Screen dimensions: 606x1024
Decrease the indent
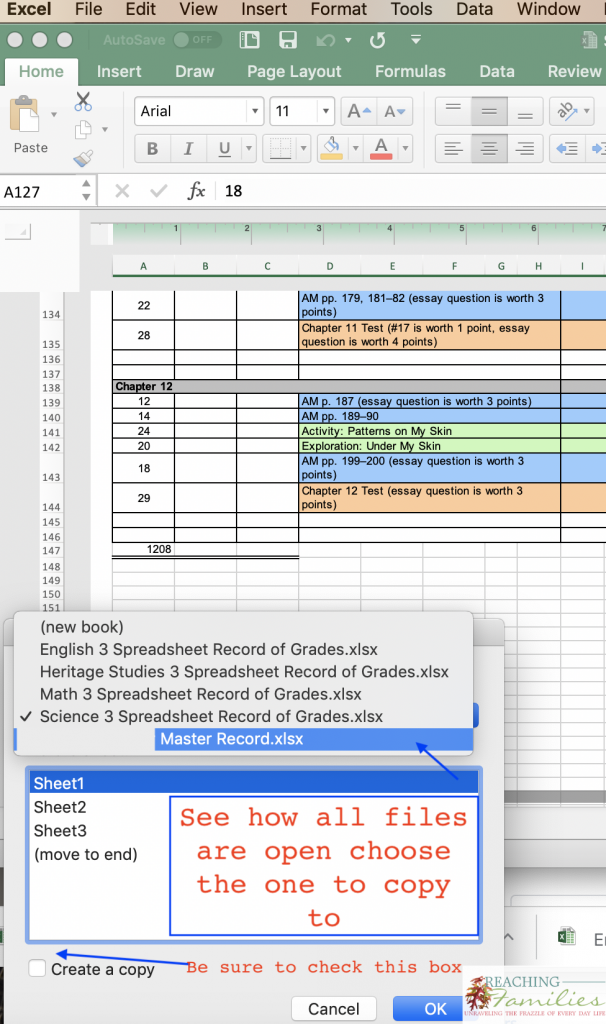567,149
